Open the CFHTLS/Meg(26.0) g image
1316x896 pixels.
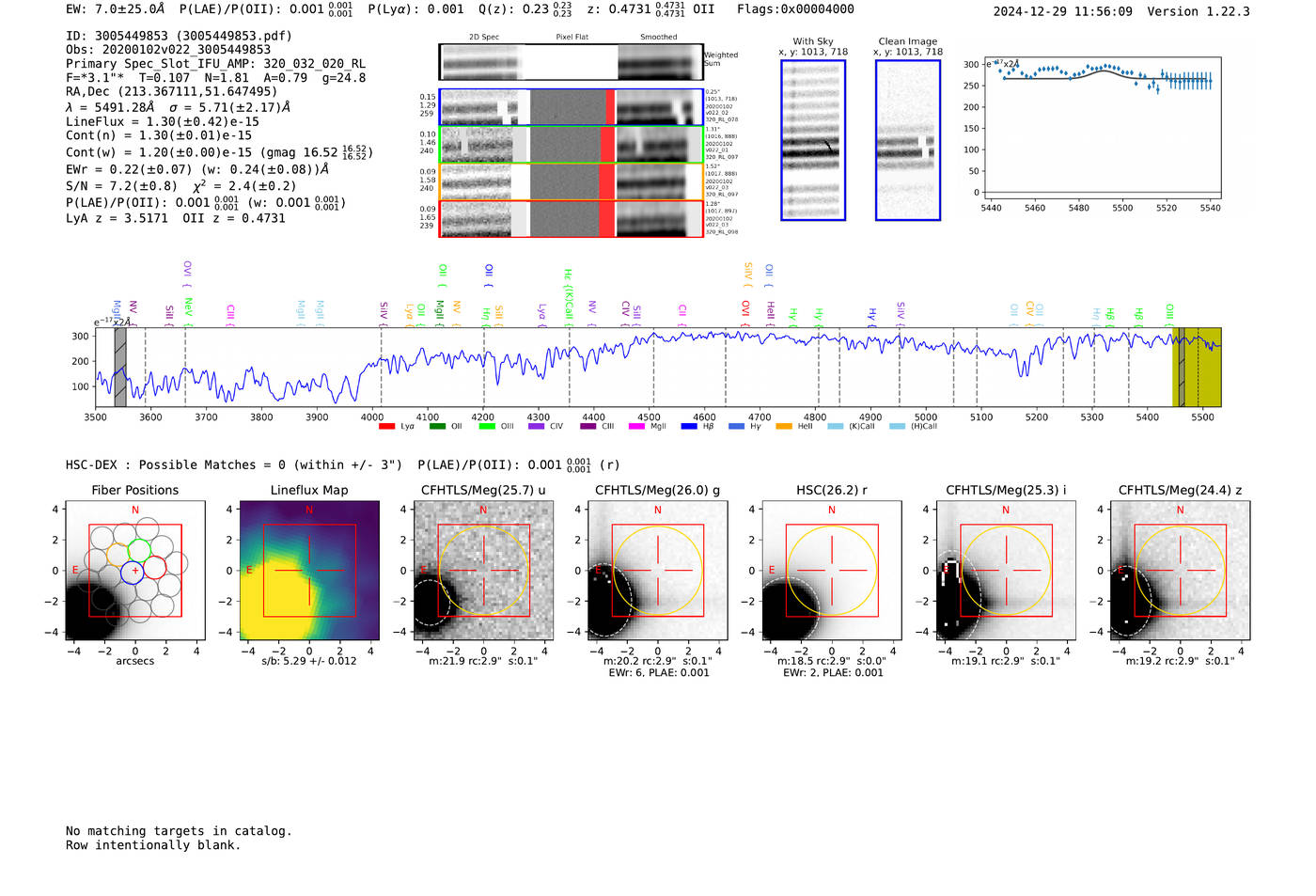point(657,571)
